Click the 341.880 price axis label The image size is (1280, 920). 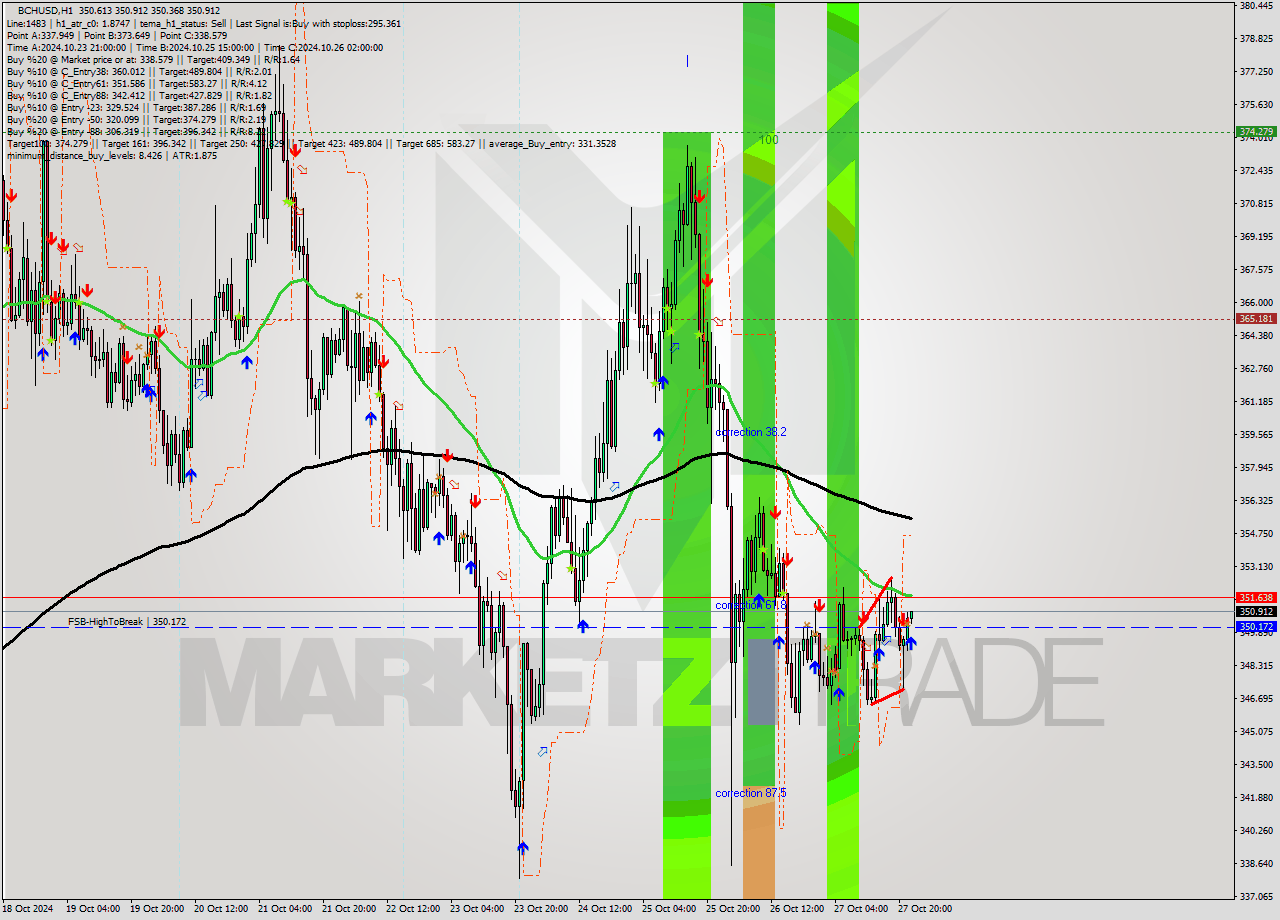pyautogui.click(x=1255, y=798)
